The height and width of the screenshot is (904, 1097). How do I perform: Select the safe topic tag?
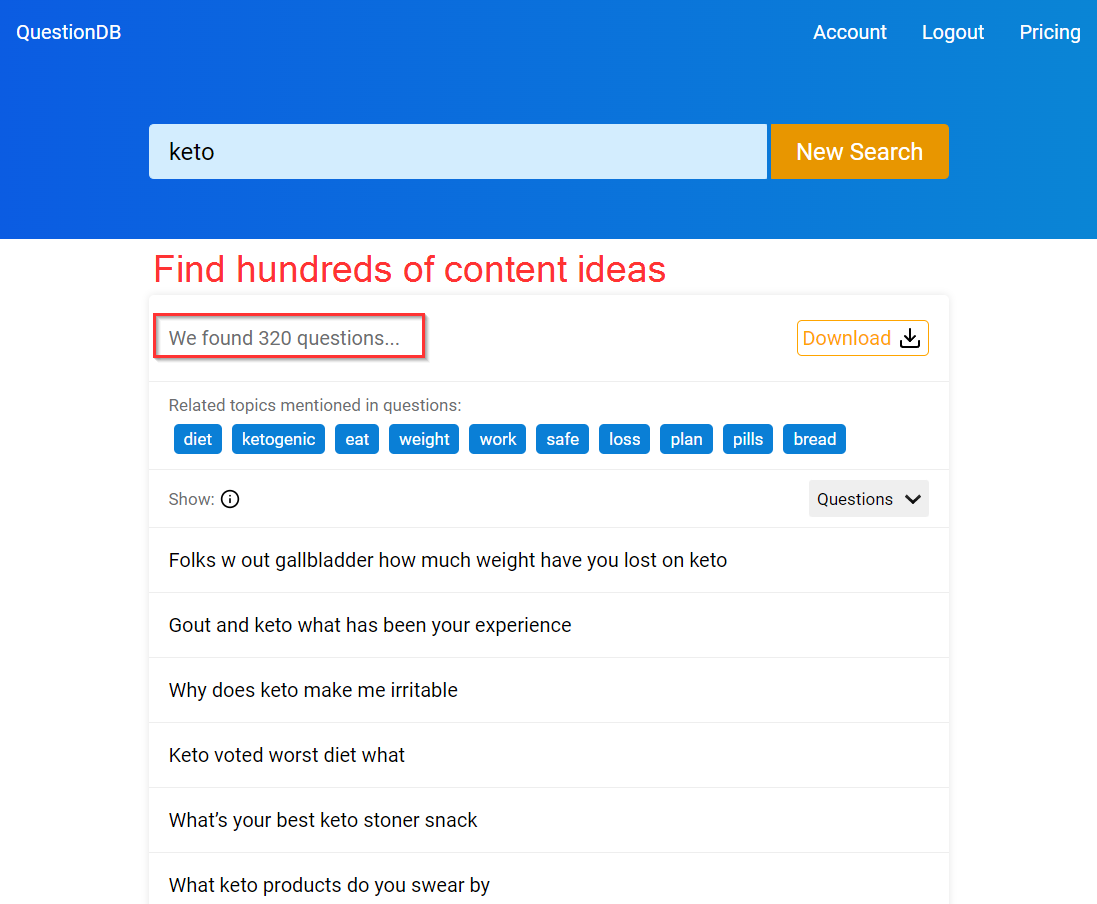click(562, 439)
